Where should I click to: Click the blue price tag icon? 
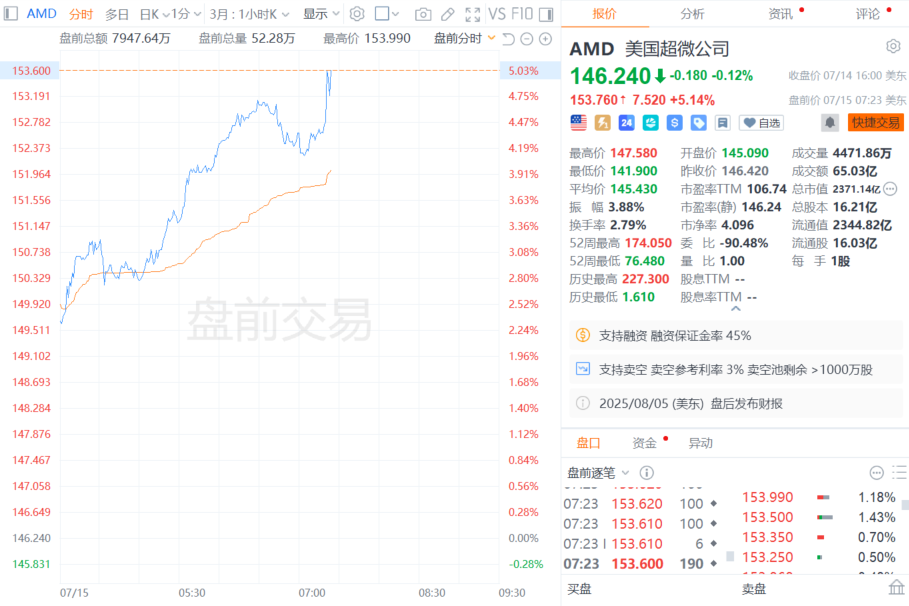[699, 122]
